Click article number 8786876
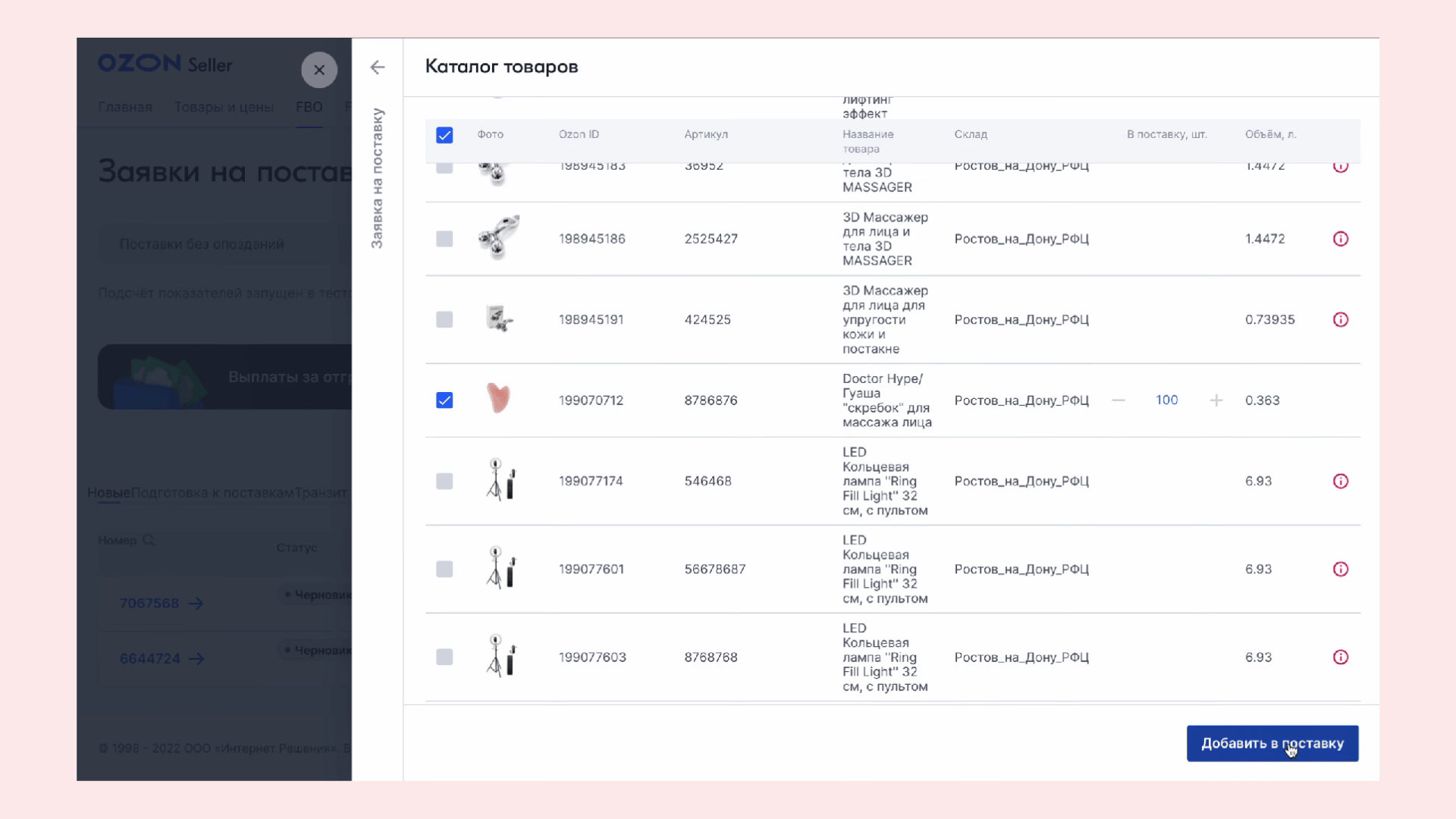Viewport: 1456px width, 819px height. click(711, 400)
